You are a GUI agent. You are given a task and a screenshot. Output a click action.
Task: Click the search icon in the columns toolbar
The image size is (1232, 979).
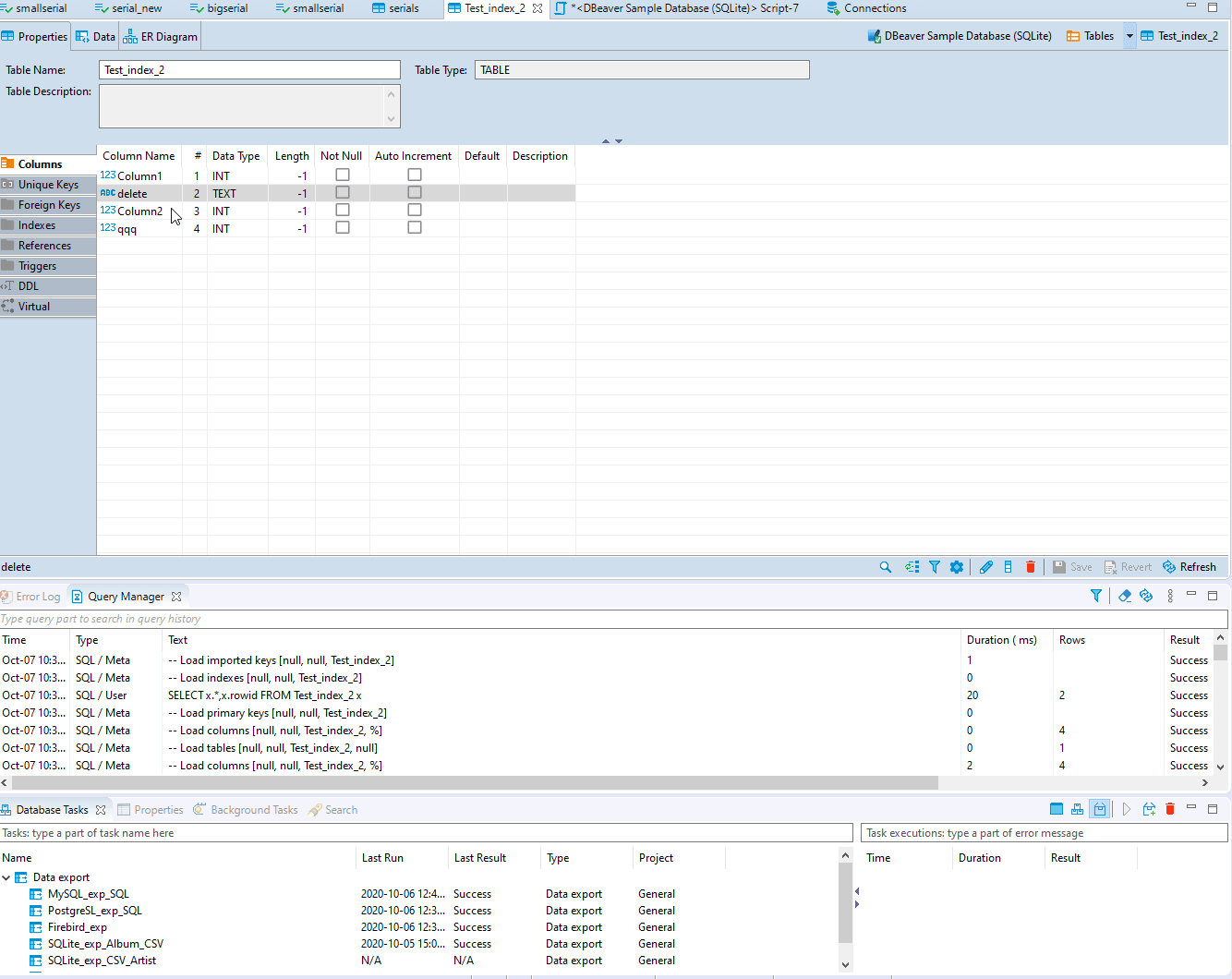[x=886, y=566]
